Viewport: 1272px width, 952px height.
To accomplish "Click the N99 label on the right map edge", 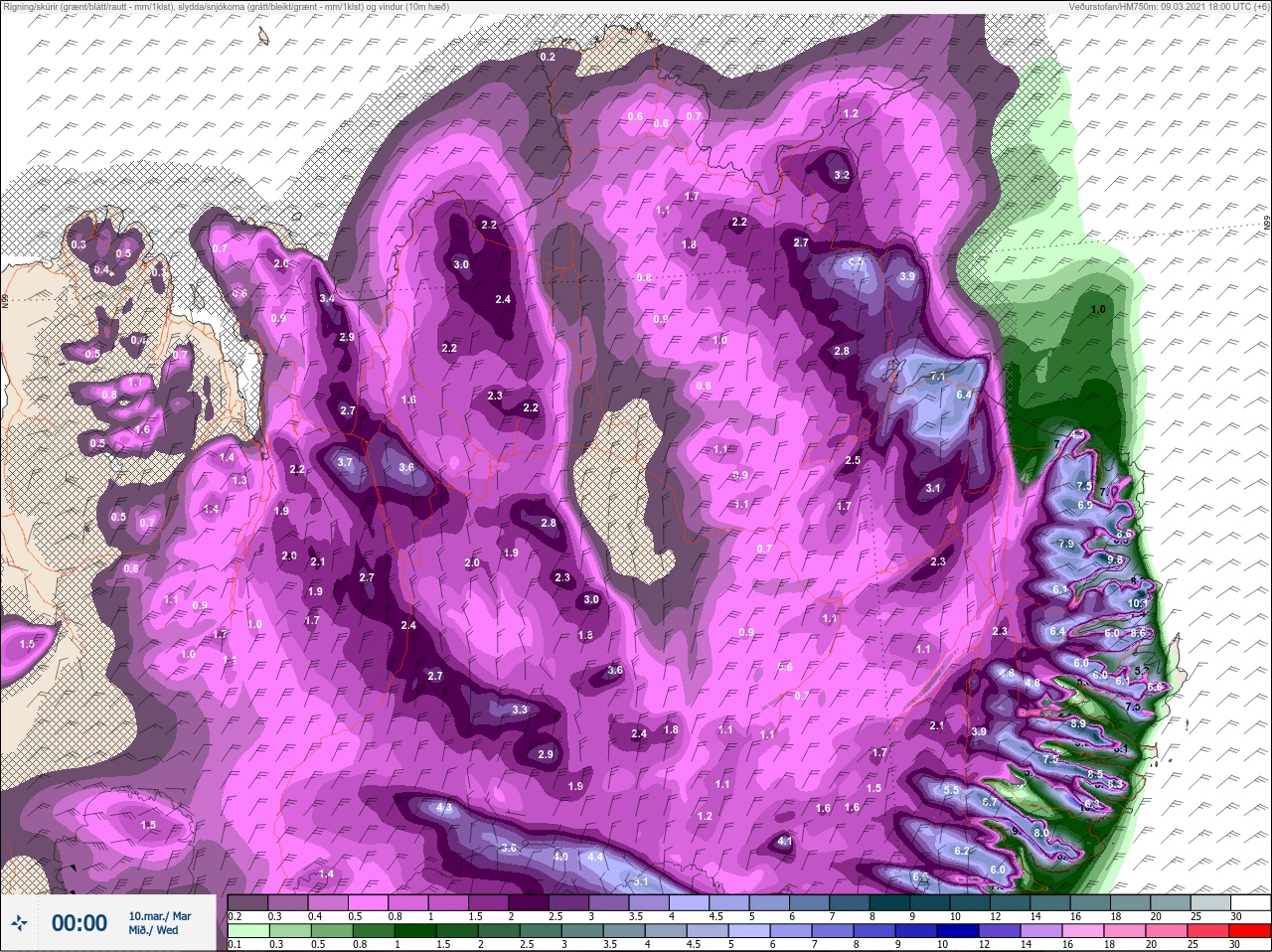I will (x=1267, y=225).
